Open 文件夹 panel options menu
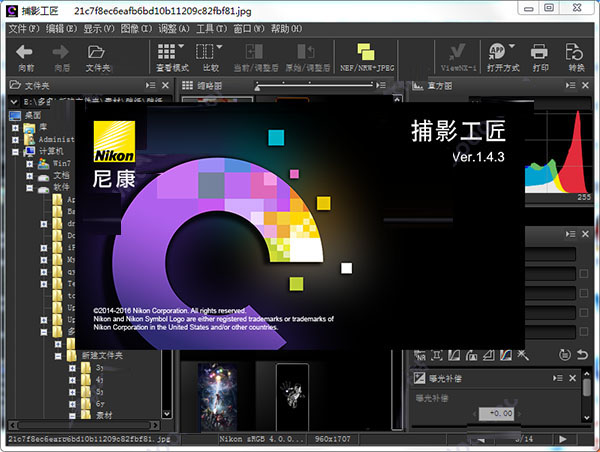Screen dimensions: 600x452 pos(150,85)
